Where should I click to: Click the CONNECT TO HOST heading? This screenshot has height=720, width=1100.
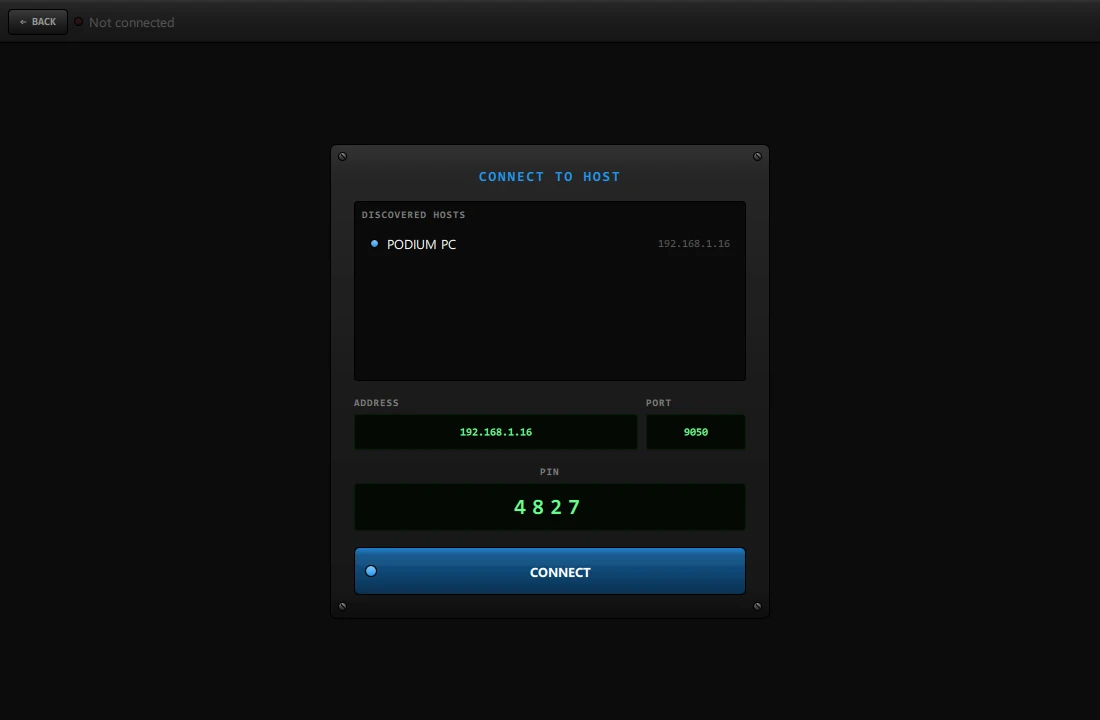click(549, 177)
